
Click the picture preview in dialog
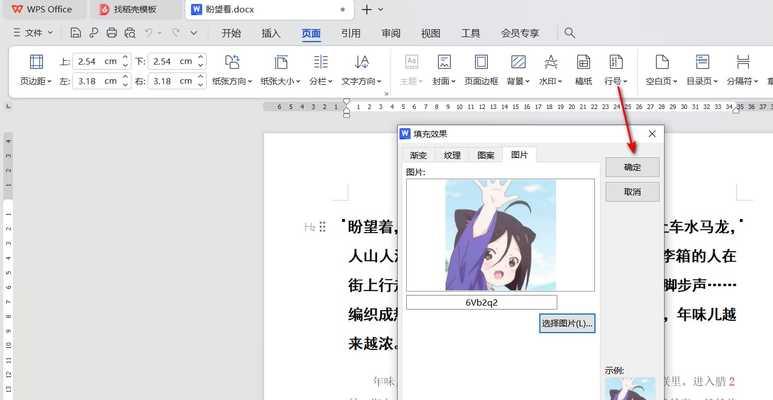tap(500, 235)
